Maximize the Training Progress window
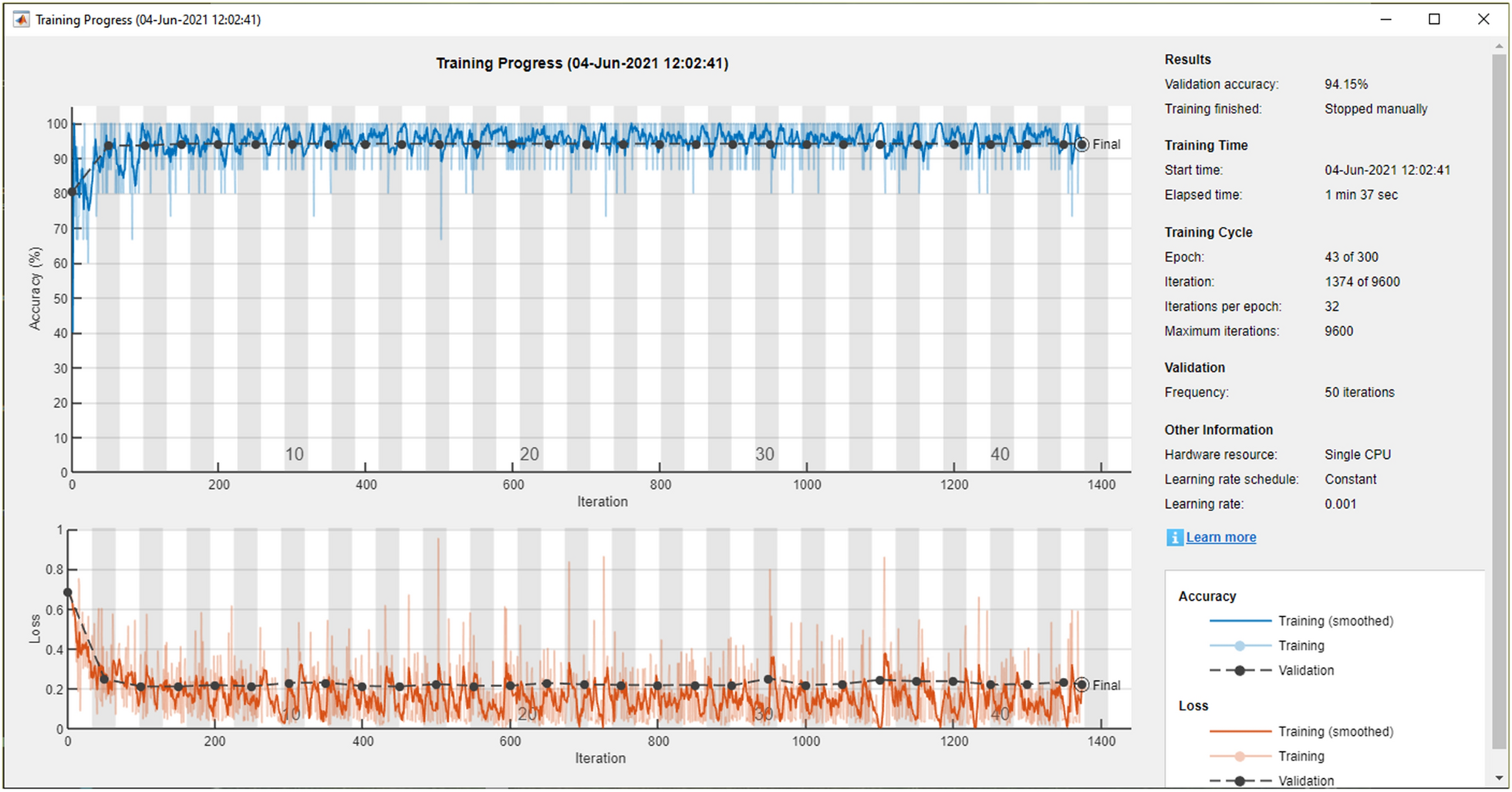 [1434, 19]
